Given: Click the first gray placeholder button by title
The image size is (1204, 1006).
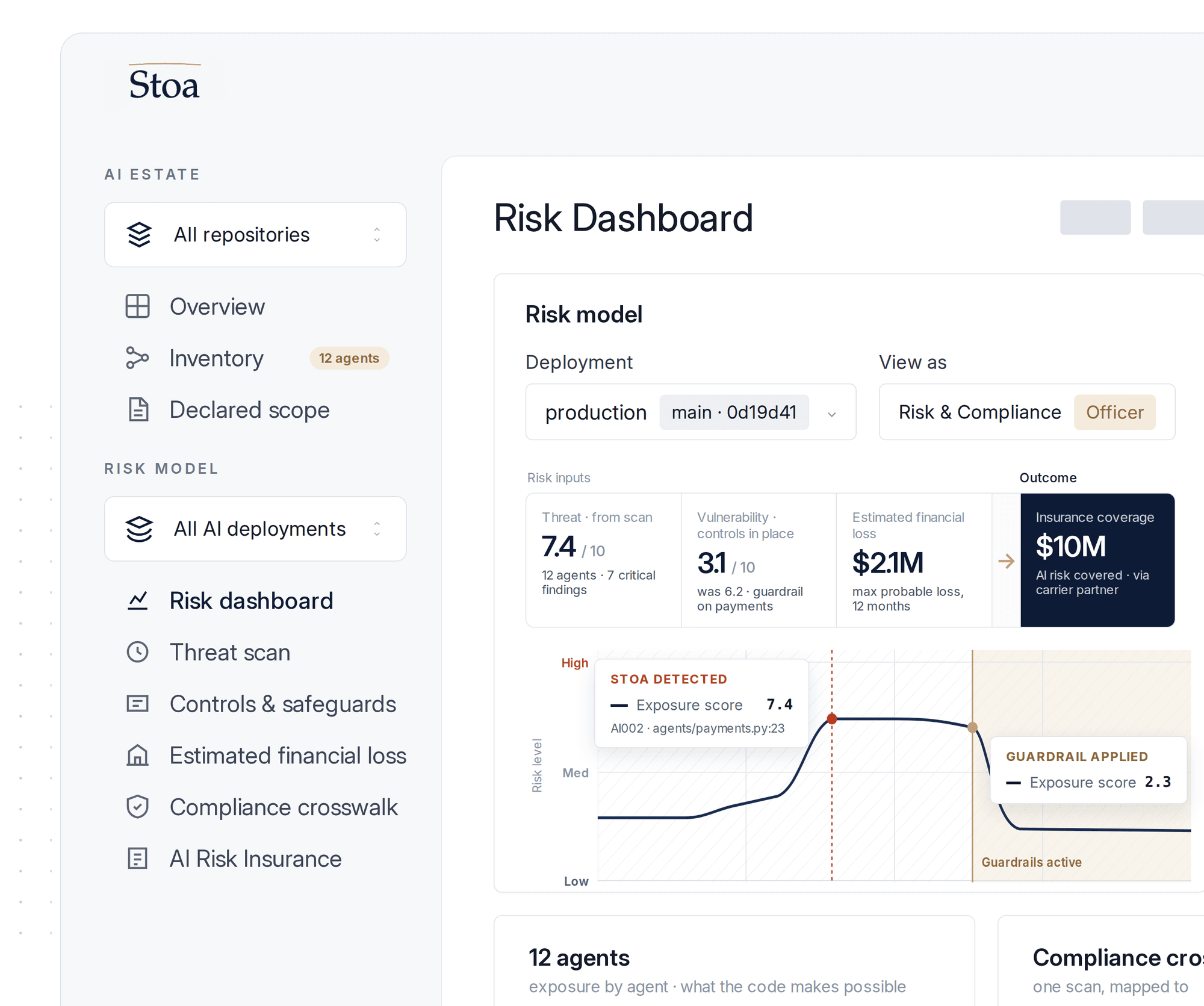Looking at the screenshot, I should point(1096,217).
